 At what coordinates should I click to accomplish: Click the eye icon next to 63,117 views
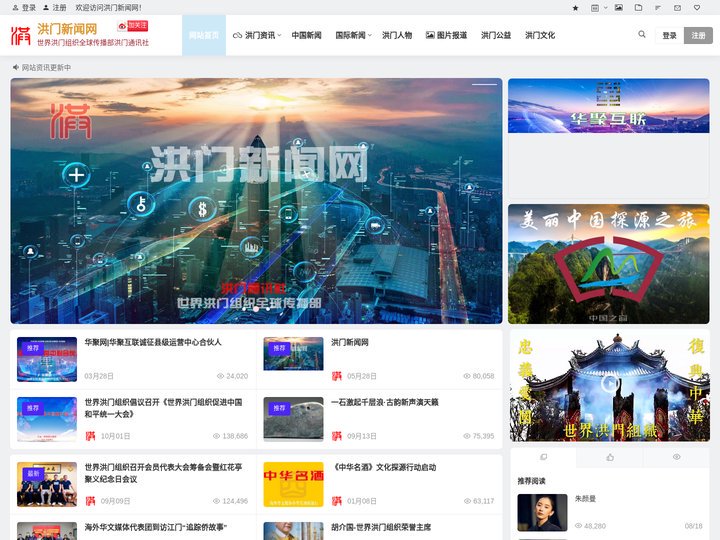click(x=467, y=501)
